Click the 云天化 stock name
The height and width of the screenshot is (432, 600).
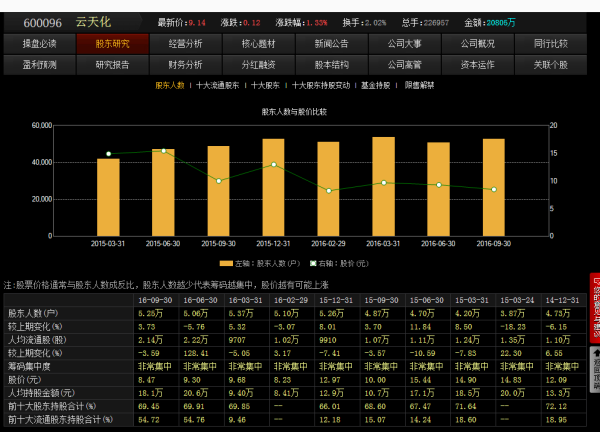click(93, 22)
